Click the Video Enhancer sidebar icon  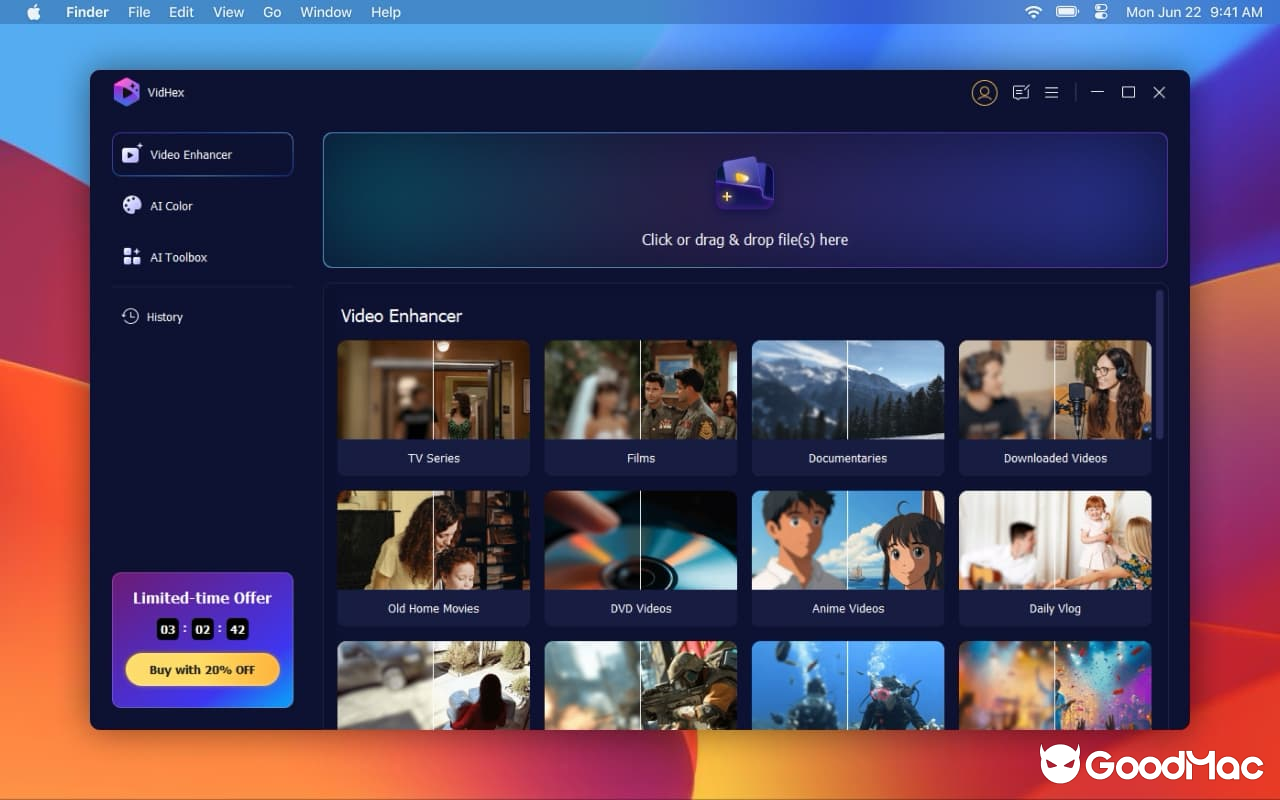pyautogui.click(x=131, y=154)
